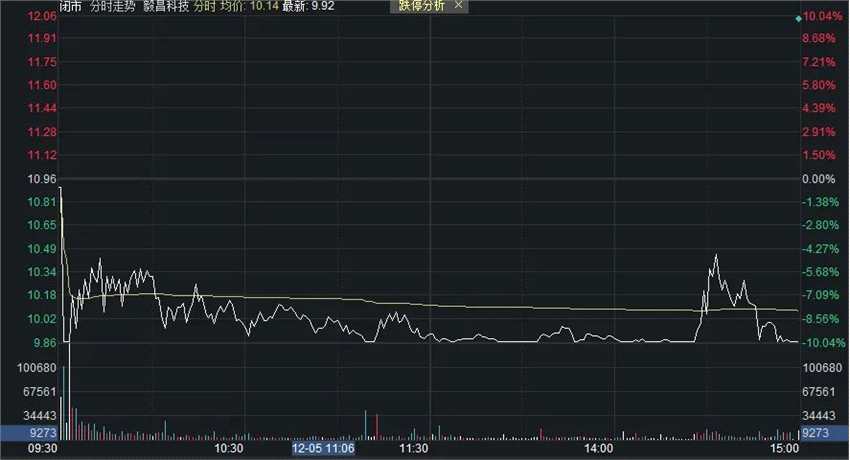
Task: Click the 15:00 time axis label
Action: (x=784, y=449)
